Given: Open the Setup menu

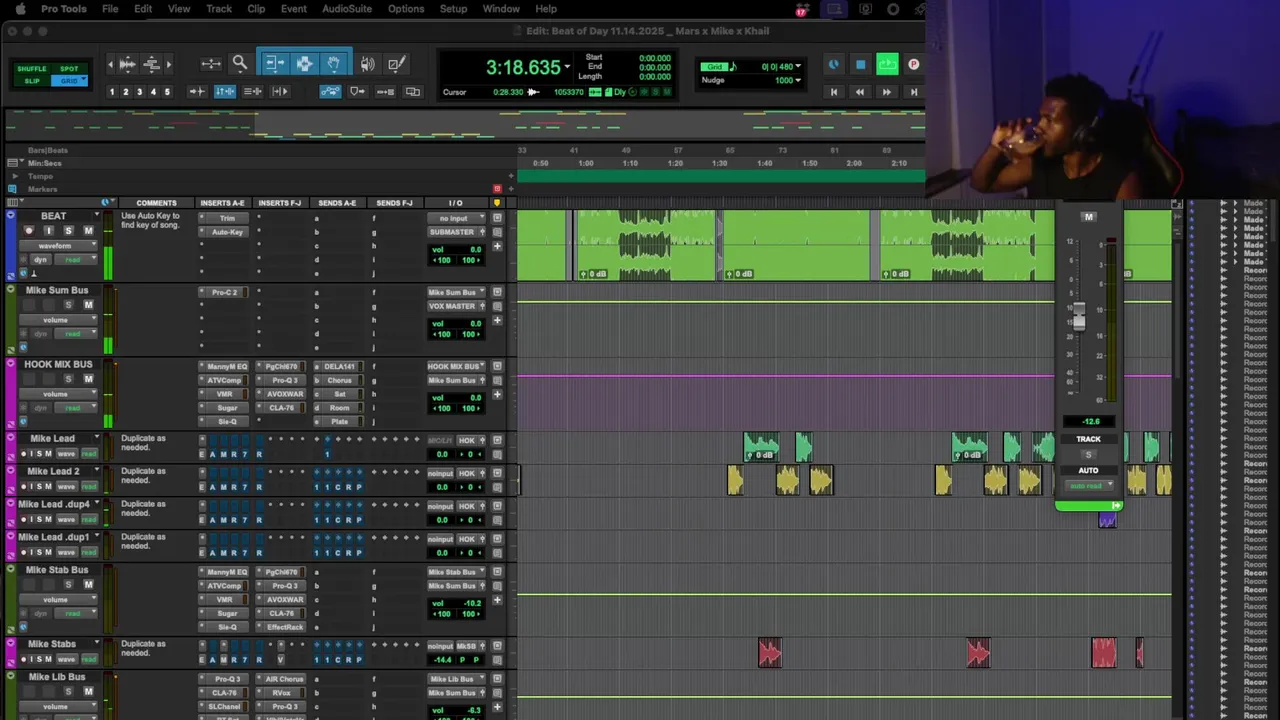Looking at the screenshot, I should [x=453, y=9].
